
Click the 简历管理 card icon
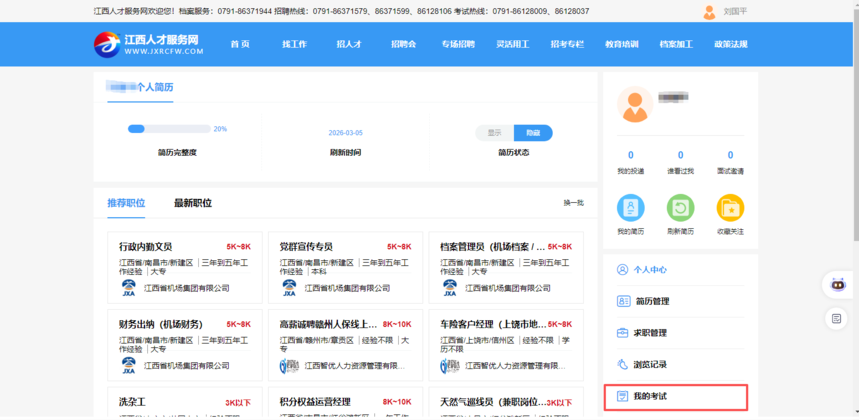(623, 301)
